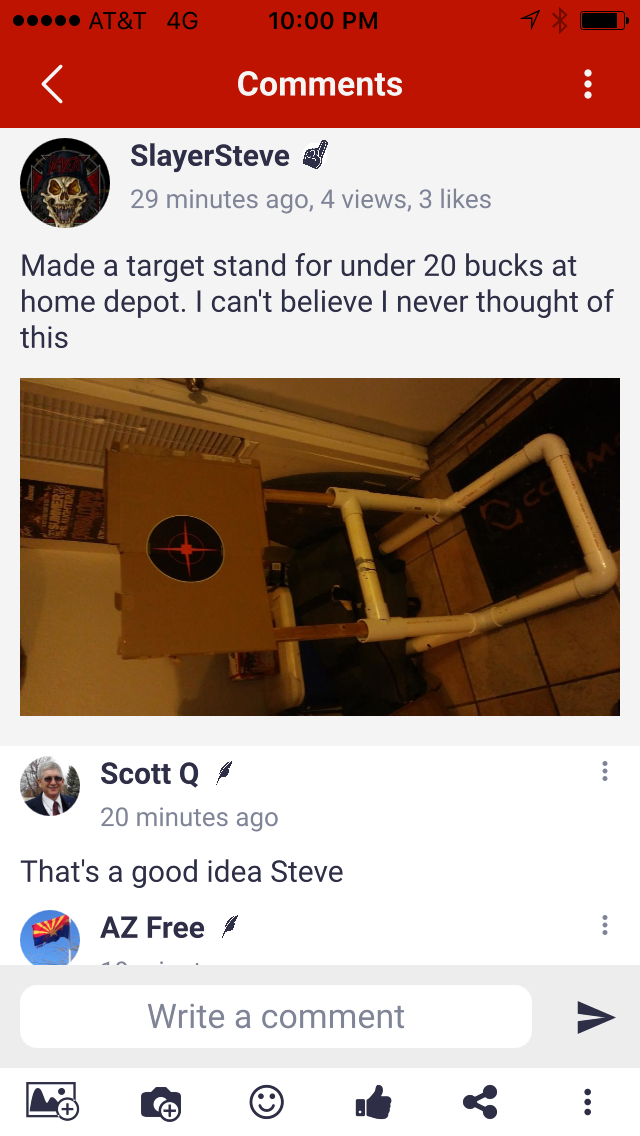Open SlayerSteve's profile by username
640x1136 pixels.
(209, 155)
